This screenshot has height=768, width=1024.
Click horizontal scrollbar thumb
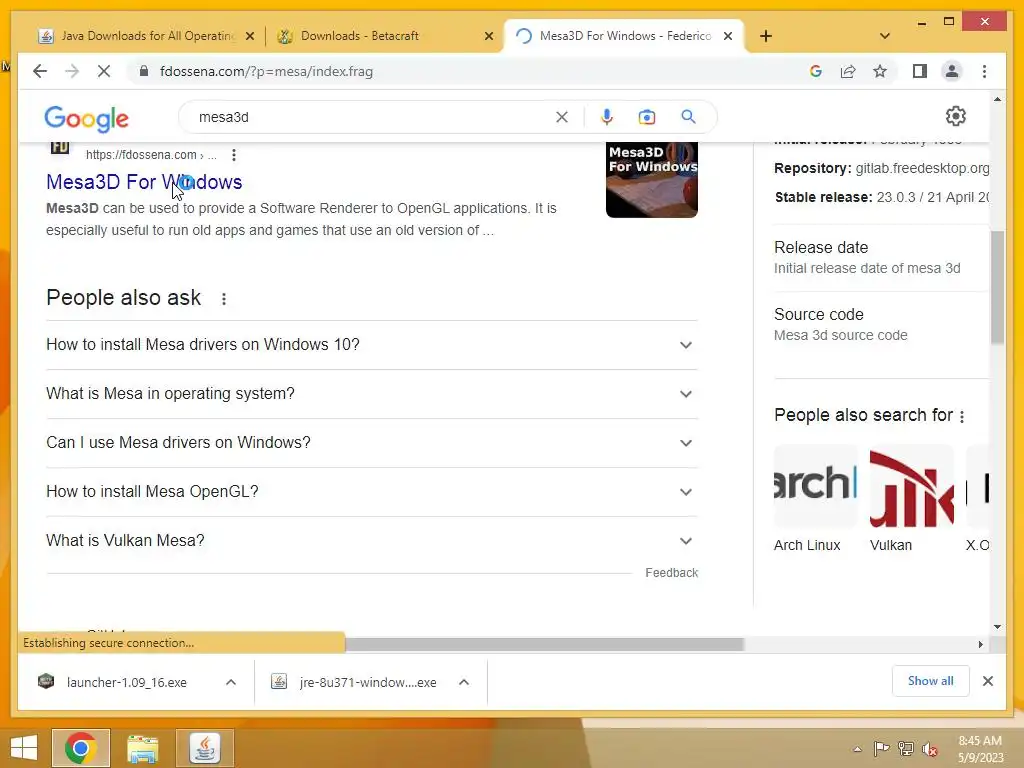coord(544,645)
